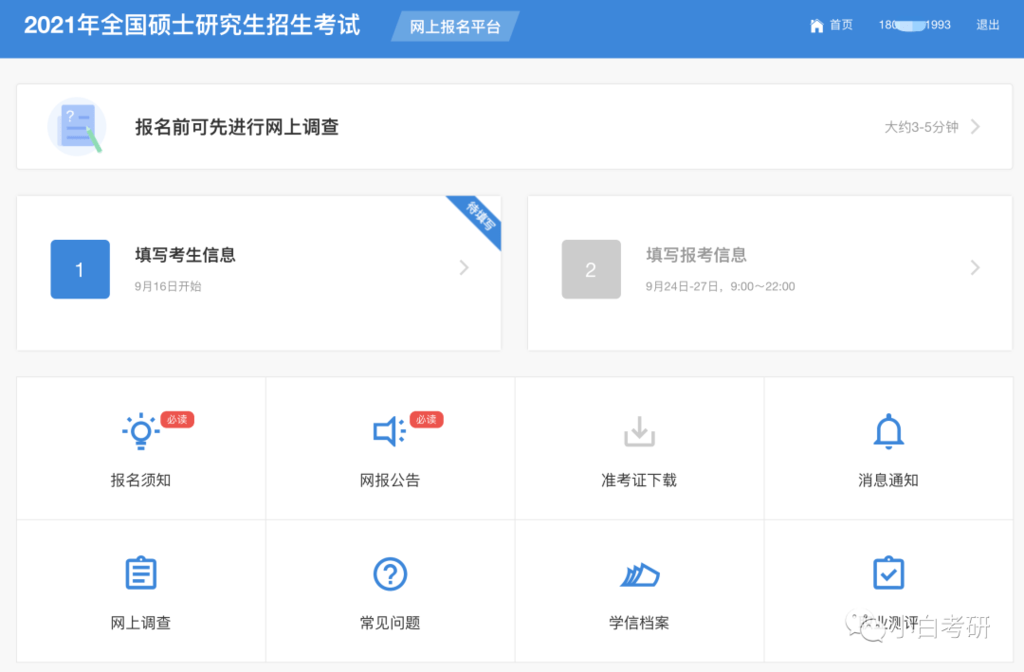
Task: Select the 职业测评 clipboard check icon
Action: 888,573
